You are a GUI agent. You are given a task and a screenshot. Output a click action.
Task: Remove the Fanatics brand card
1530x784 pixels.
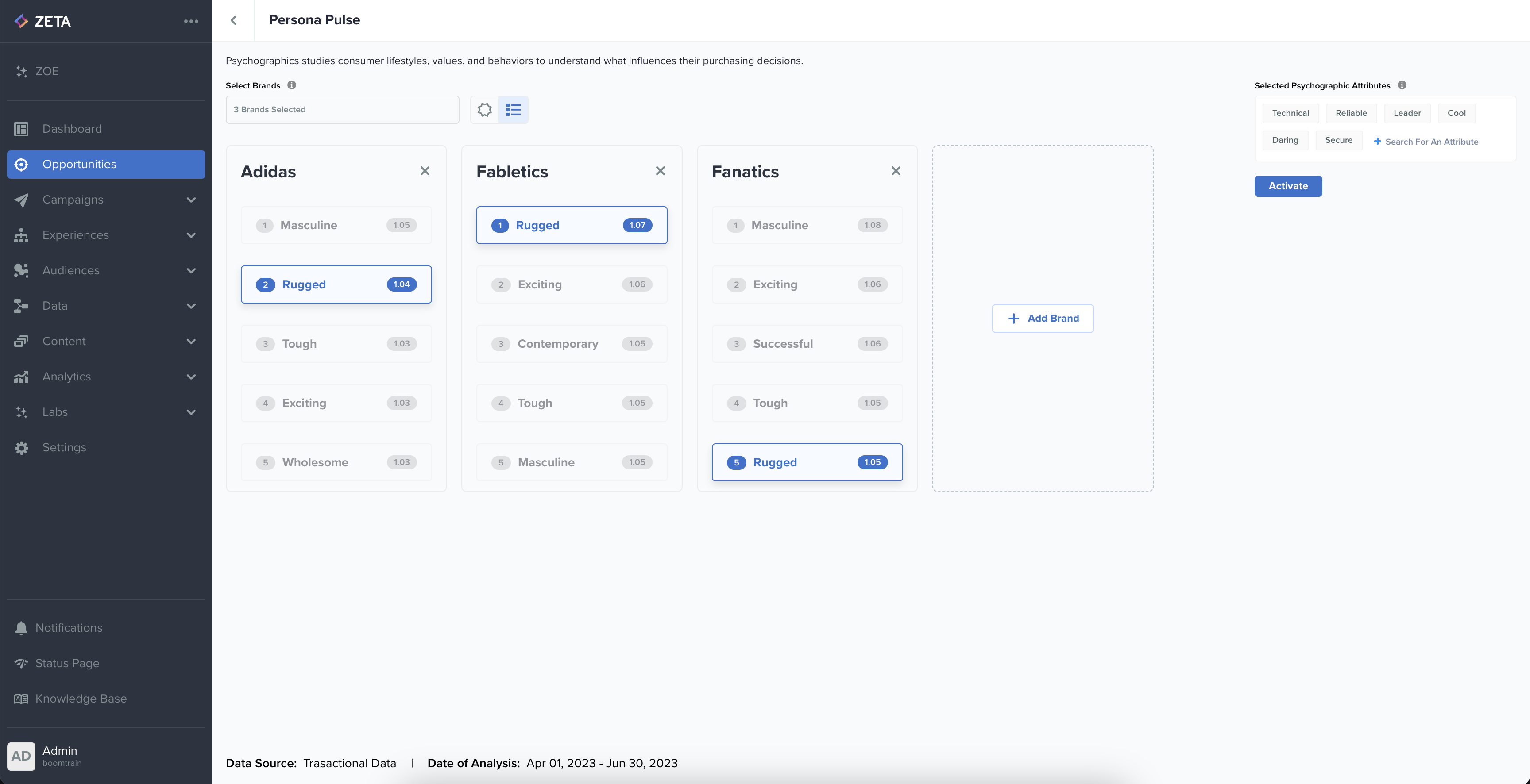tap(896, 171)
